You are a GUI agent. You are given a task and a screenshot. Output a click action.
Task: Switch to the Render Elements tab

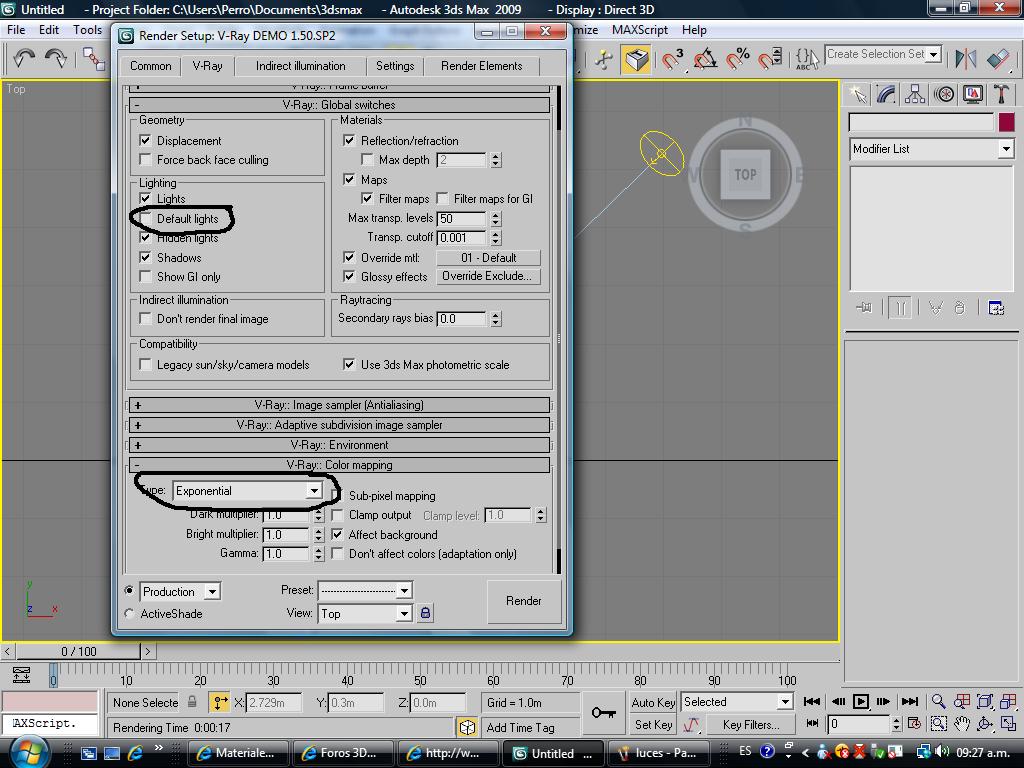[x=481, y=66]
